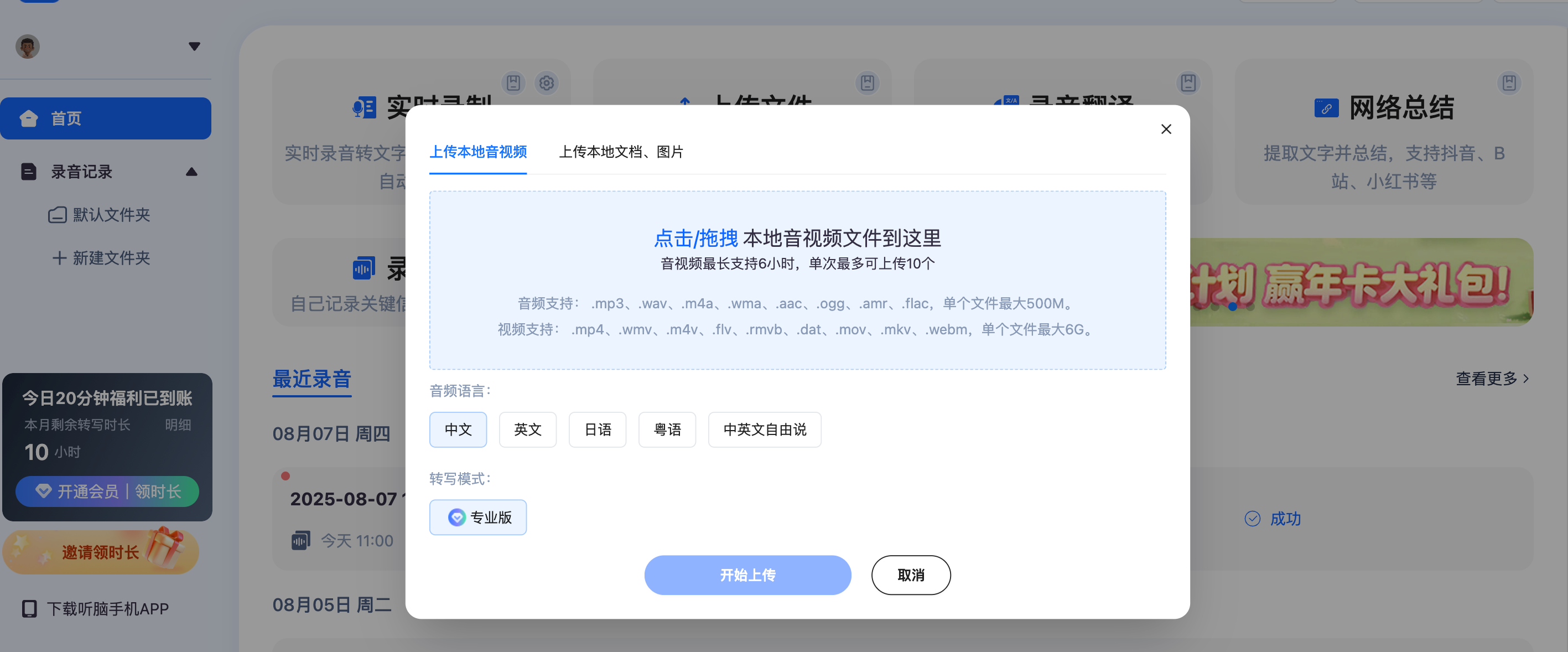Open 下载听脑手机APP link
The image size is (1568, 652).
108,609
